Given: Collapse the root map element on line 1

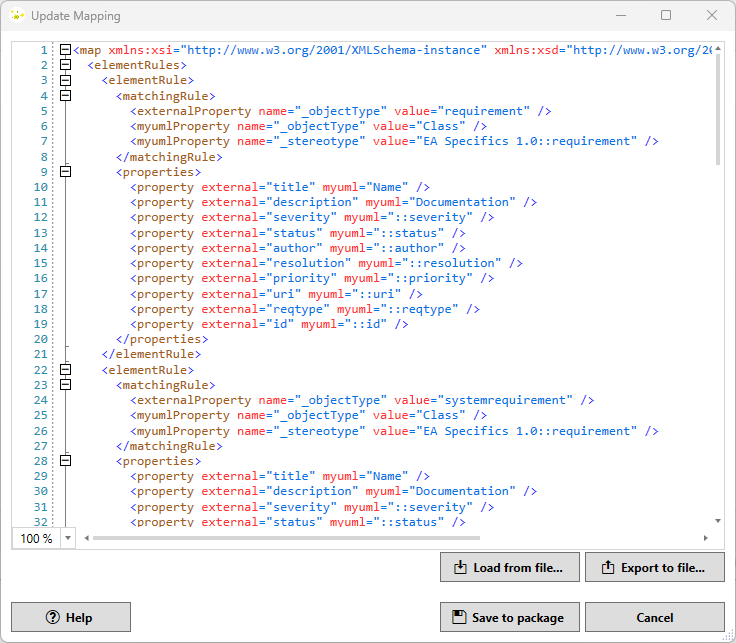Looking at the screenshot, I should tap(66, 50).
